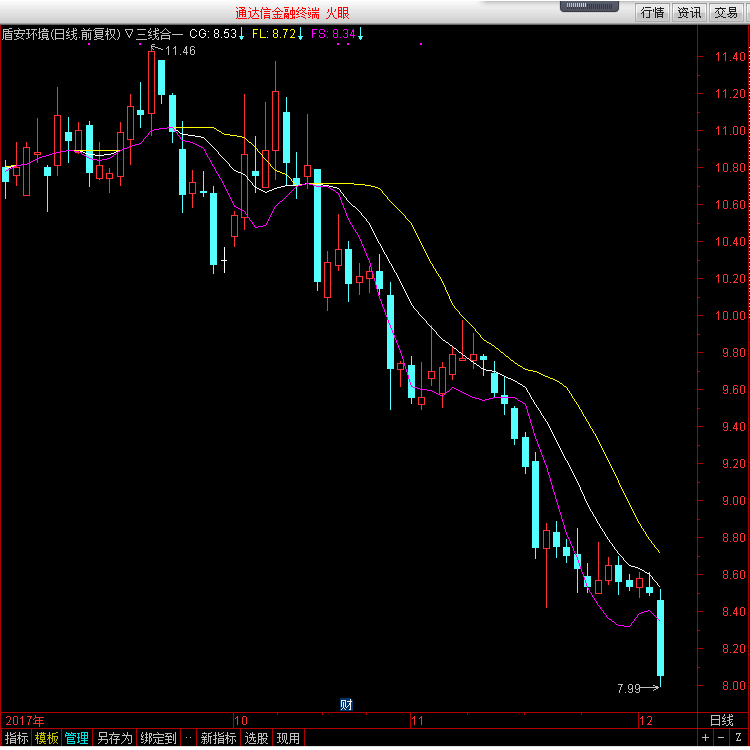Image resolution: width=750 pixels, height=750 pixels.
Task: Click the 9.00 price axis label
Action: [x=733, y=501]
